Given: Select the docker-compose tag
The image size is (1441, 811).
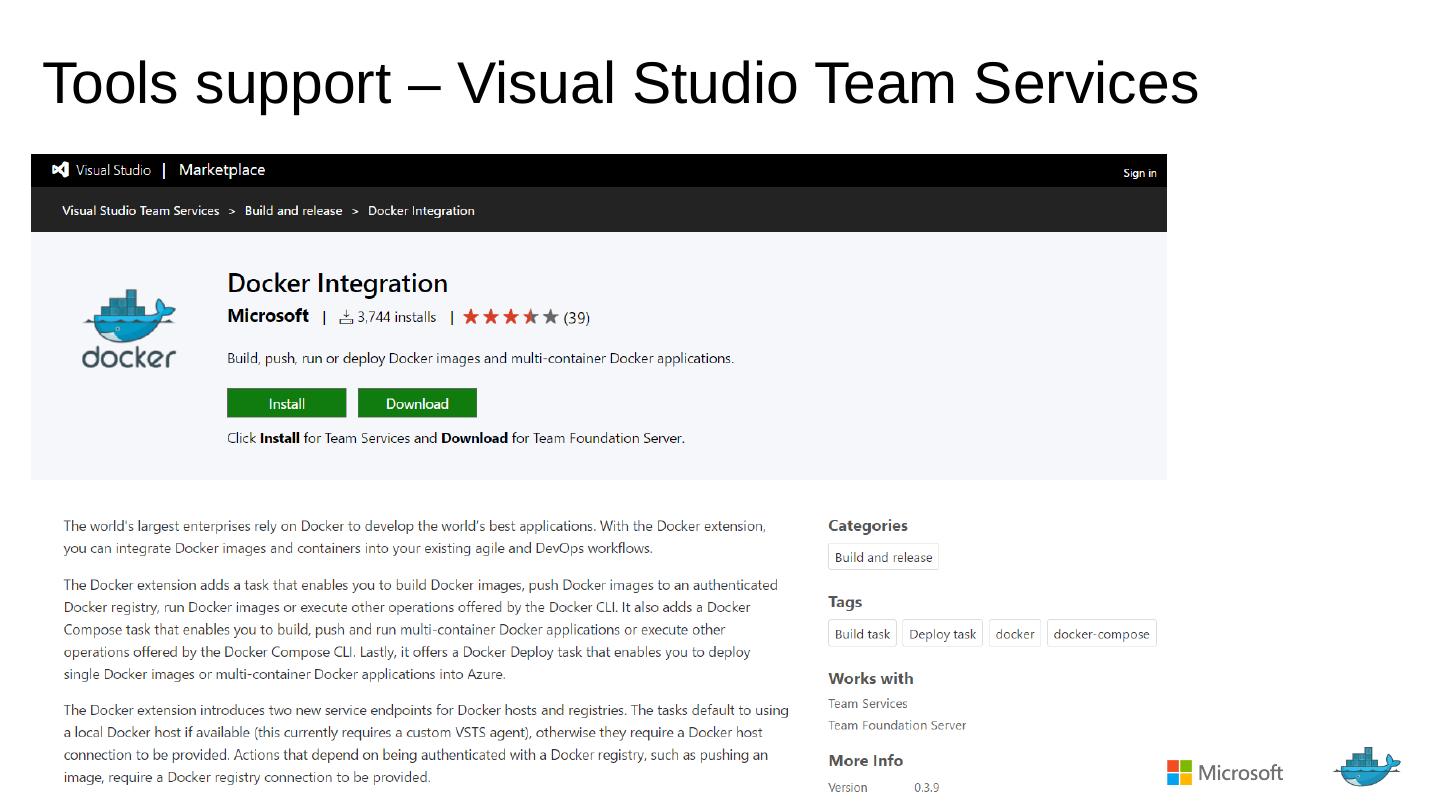Looking at the screenshot, I should (x=1101, y=634).
